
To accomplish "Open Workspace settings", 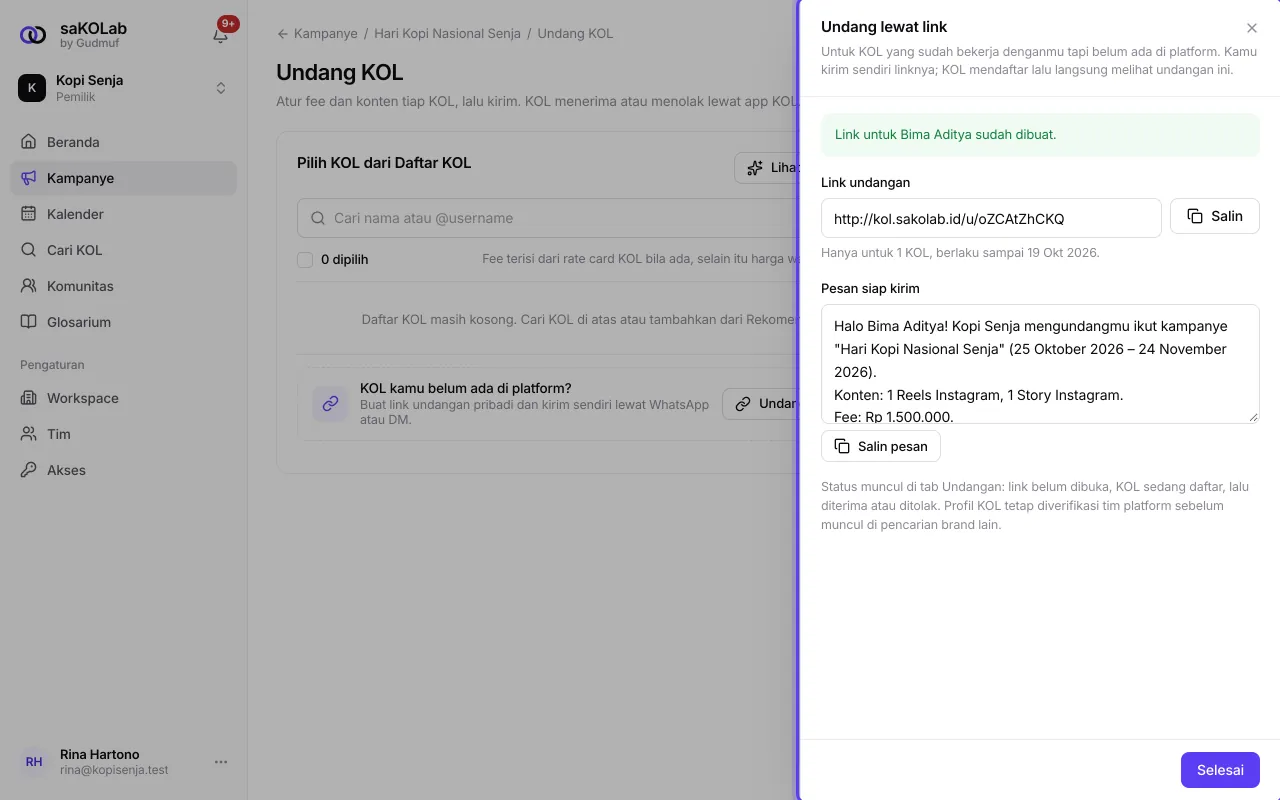I will 124,398.
